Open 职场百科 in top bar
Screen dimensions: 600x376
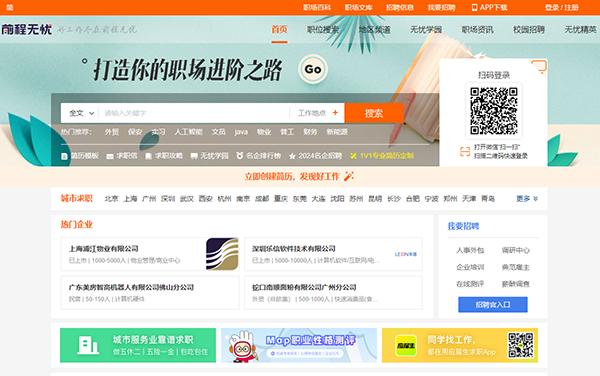point(317,7)
